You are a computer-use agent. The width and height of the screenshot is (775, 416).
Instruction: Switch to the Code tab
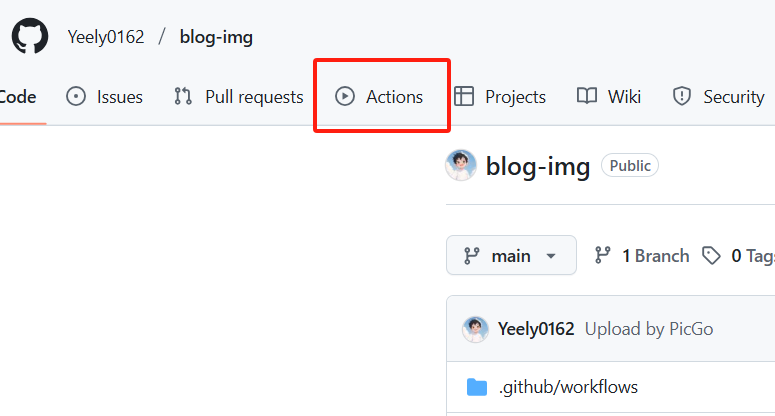[18, 97]
